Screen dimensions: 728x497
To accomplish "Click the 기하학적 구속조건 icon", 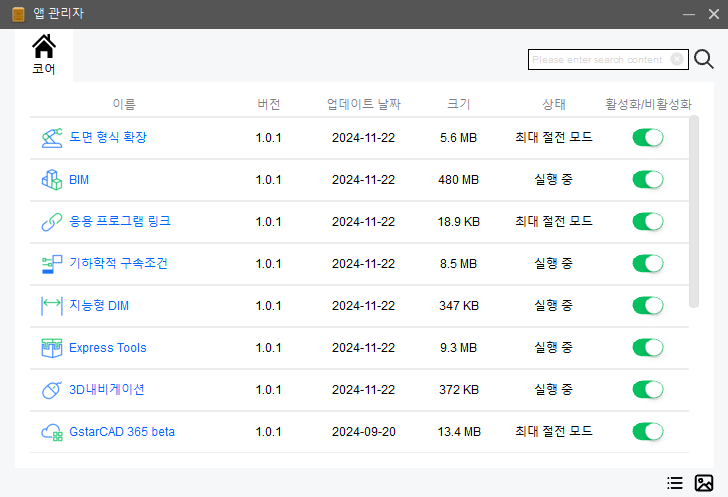I will tap(52, 264).
